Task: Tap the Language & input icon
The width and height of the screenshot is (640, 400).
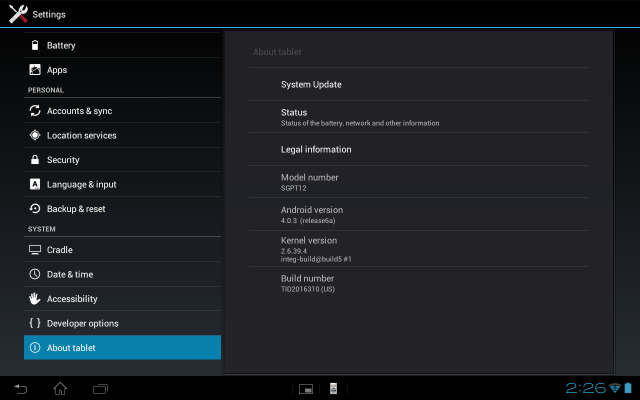Action: pos(35,184)
